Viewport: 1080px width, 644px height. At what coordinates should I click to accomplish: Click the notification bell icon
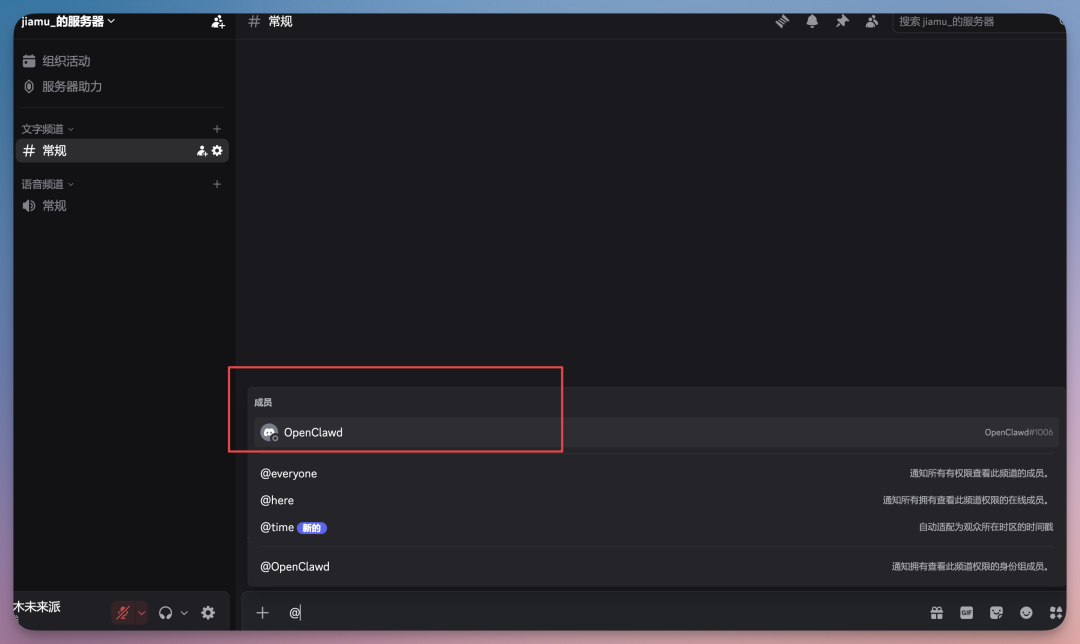pyautogui.click(x=812, y=21)
